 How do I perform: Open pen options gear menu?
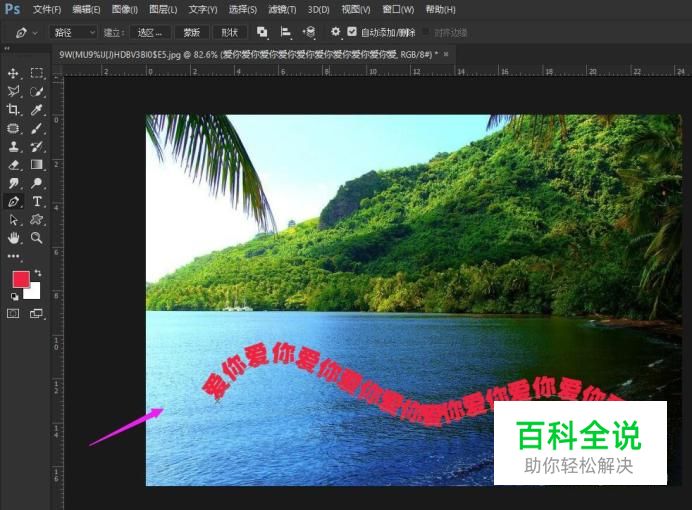[x=335, y=32]
